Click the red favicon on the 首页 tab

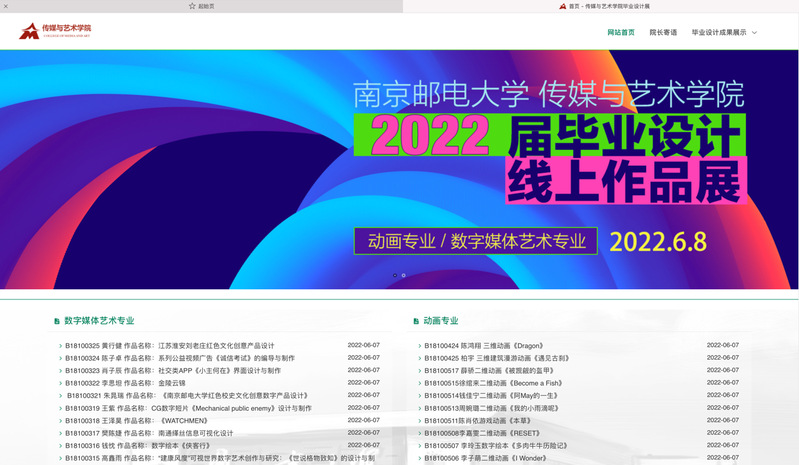click(x=562, y=6)
